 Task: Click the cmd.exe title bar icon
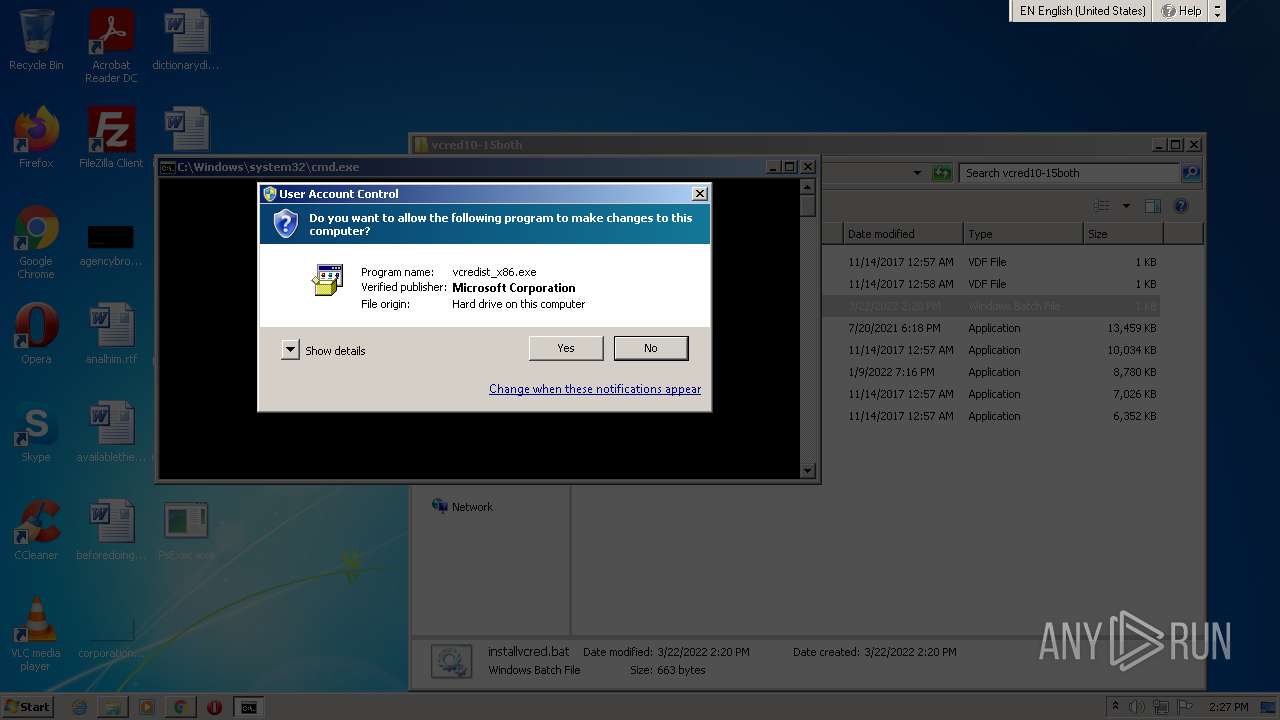point(167,167)
